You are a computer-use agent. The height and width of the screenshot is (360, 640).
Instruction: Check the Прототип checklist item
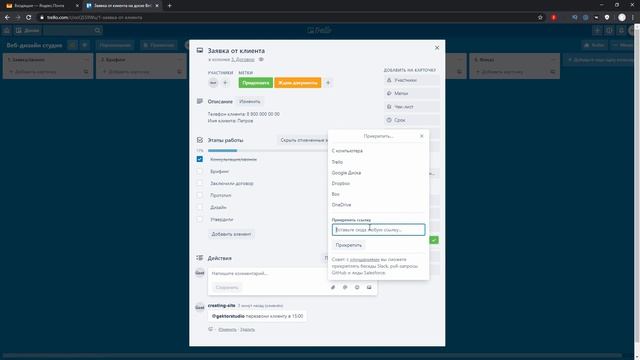point(200,195)
